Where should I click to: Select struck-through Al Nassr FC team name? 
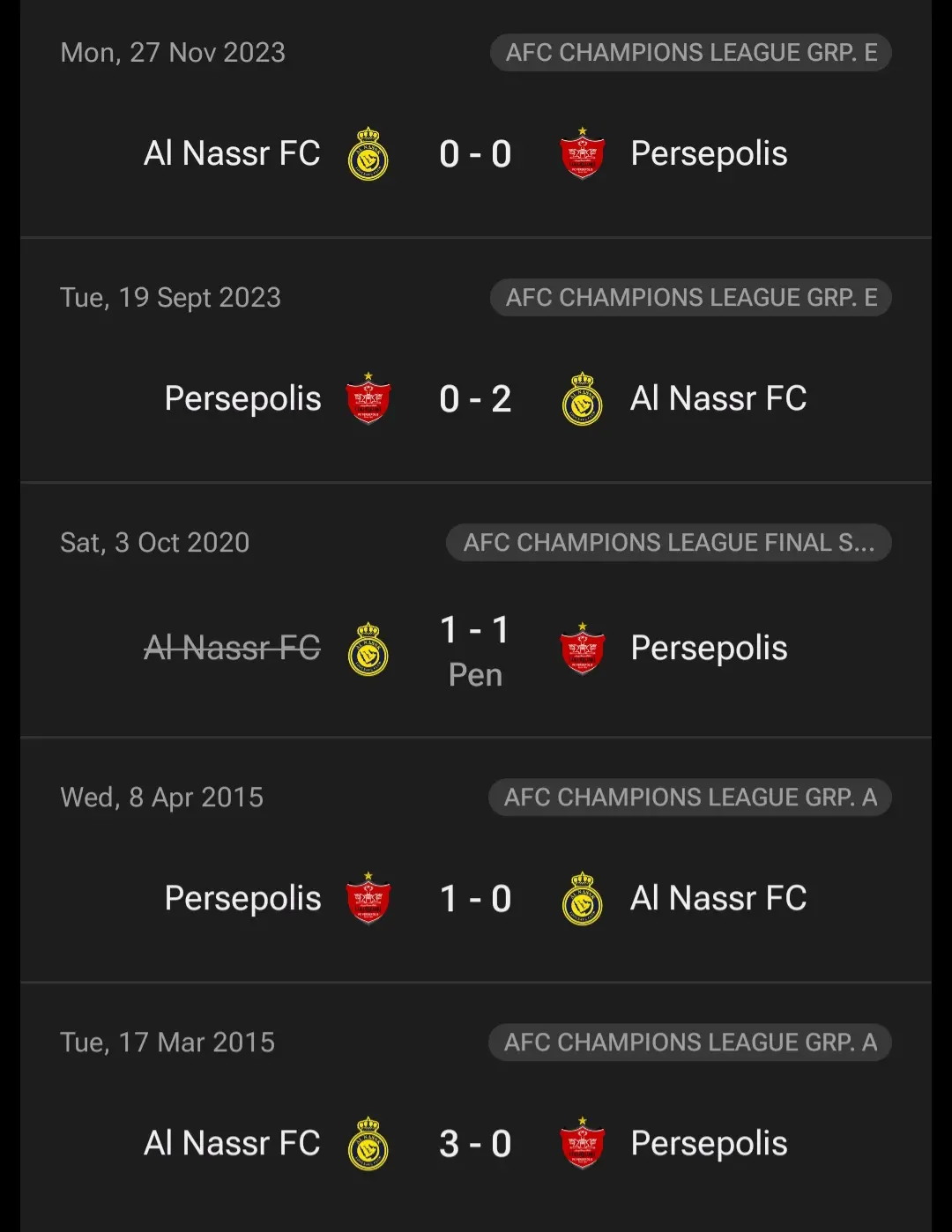232,649
